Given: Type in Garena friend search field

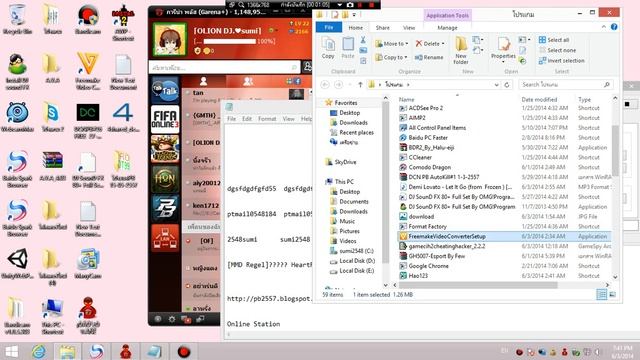Looking at the screenshot, I should pos(224,67).
